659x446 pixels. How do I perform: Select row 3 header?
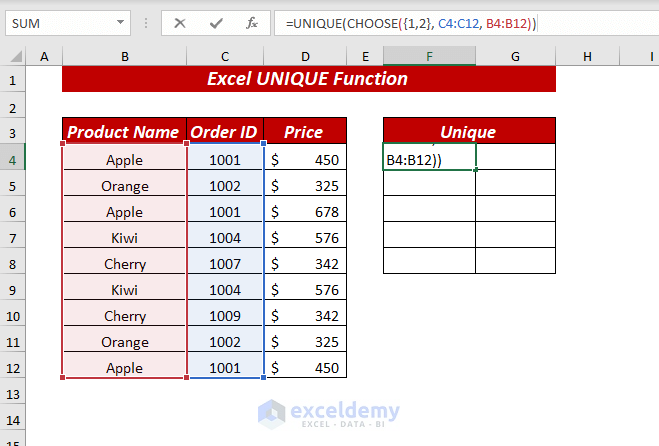13,133
